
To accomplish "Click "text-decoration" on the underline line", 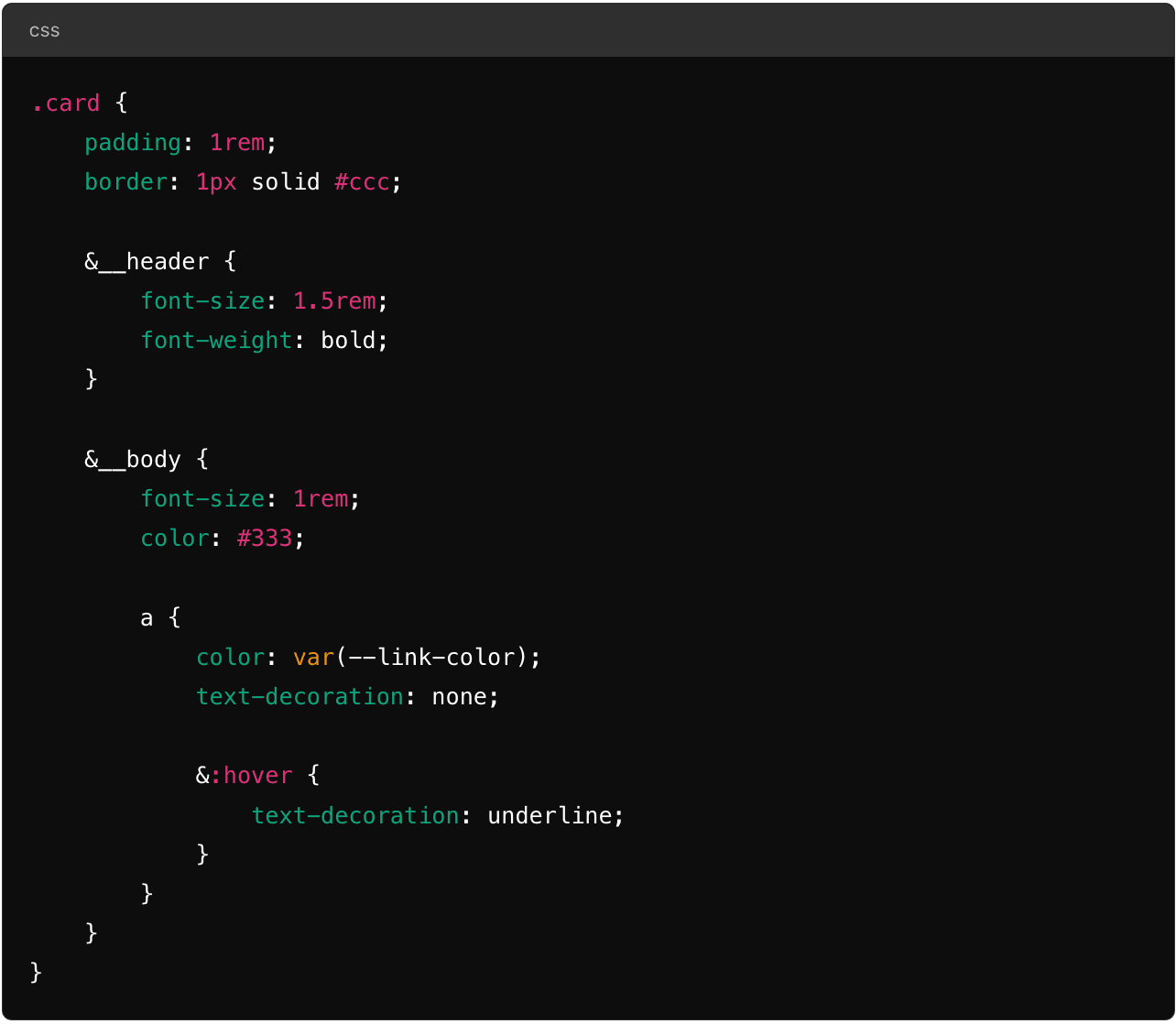I will coord(355,815).
